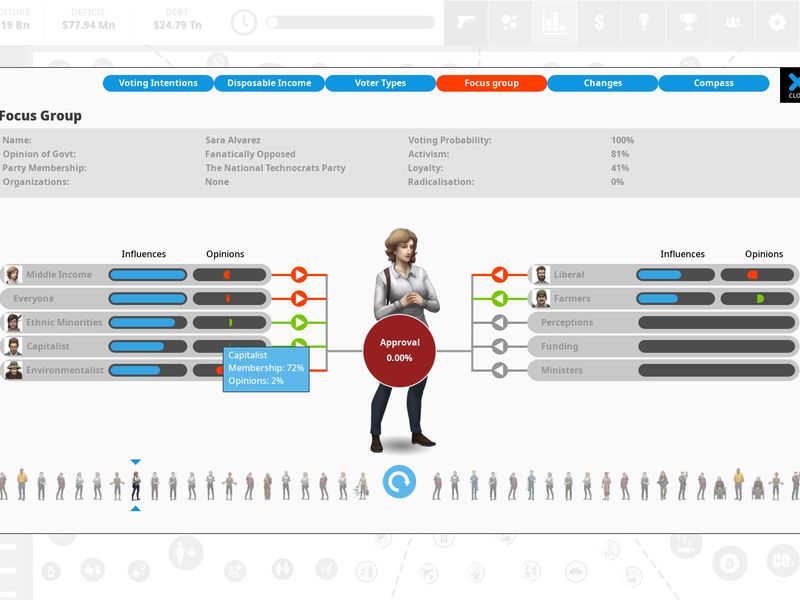
Task: Click the bitcoin icon in the background screen
Action: [730, 564]
